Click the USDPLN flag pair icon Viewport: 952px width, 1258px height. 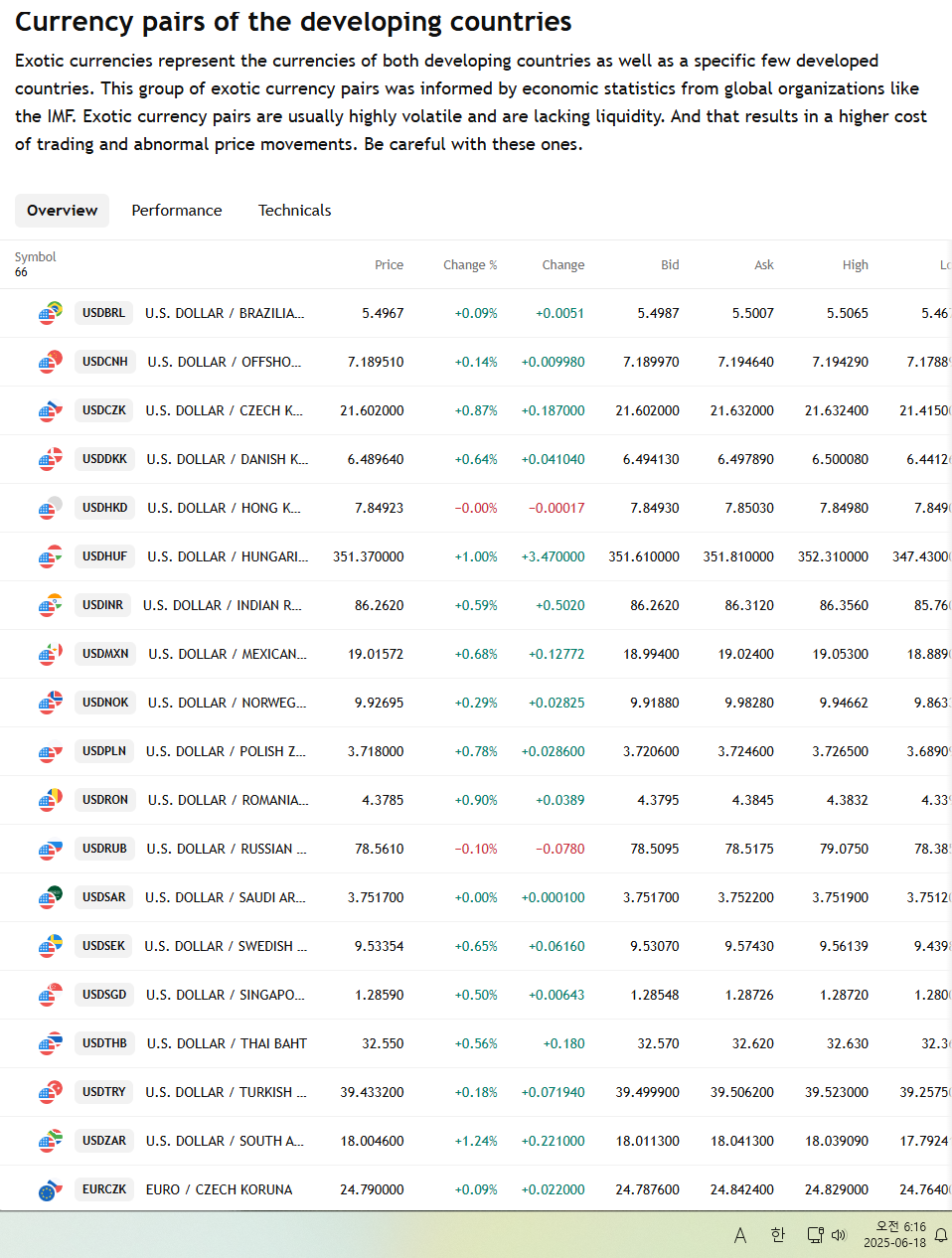click(x=51, y=751)
